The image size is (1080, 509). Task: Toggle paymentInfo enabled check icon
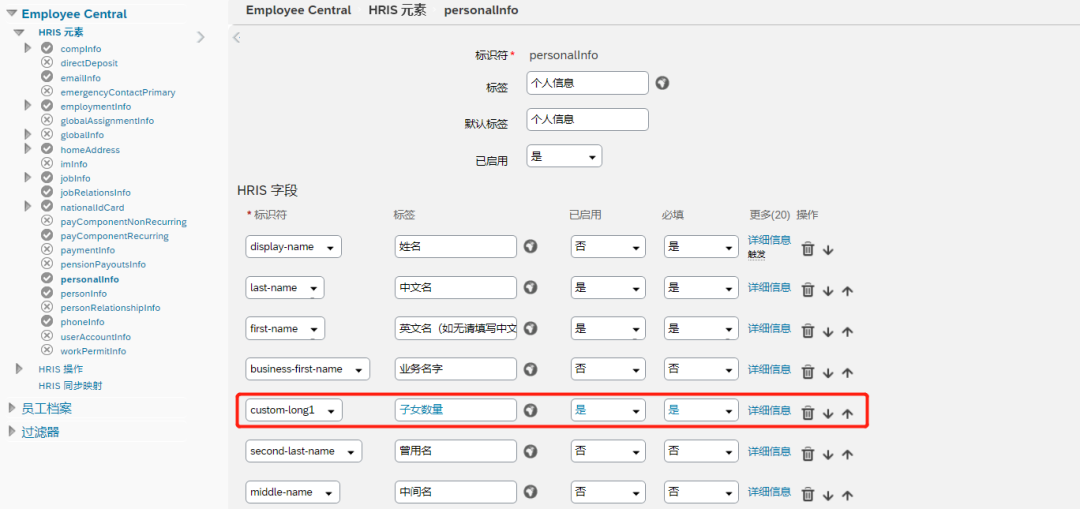click(47, 249)
